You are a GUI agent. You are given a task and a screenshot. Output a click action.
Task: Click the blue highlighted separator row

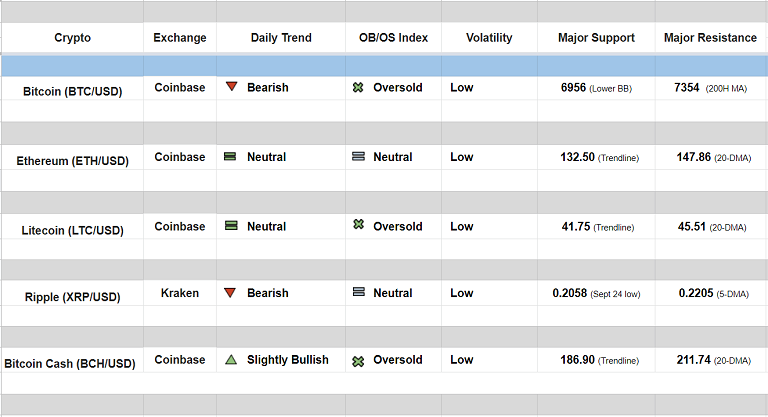[384, 65]
